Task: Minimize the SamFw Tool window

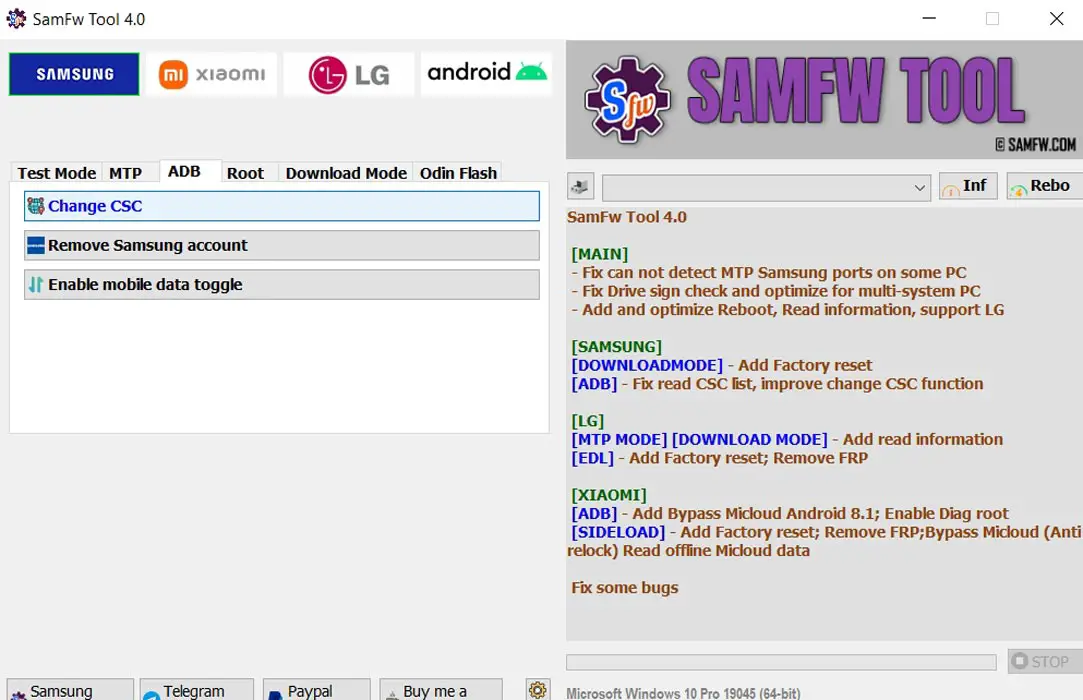Action: pyautogui.click(x=929, y=19)
